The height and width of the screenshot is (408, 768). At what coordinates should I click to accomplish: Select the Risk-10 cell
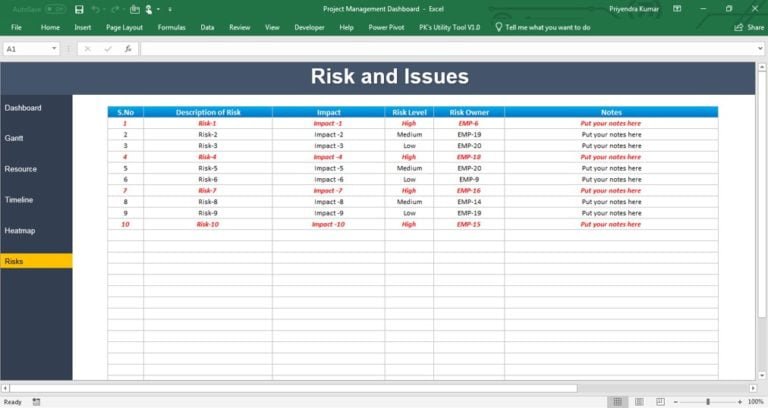click(x=208, y=224)
